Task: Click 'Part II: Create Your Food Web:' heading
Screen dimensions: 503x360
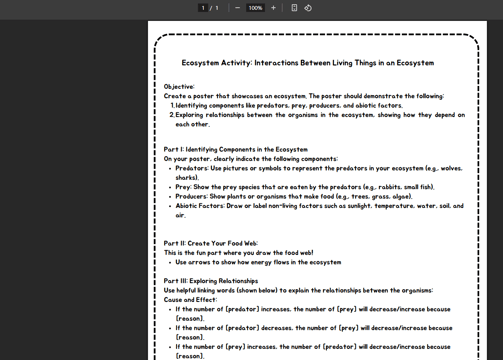Action: 211,243
